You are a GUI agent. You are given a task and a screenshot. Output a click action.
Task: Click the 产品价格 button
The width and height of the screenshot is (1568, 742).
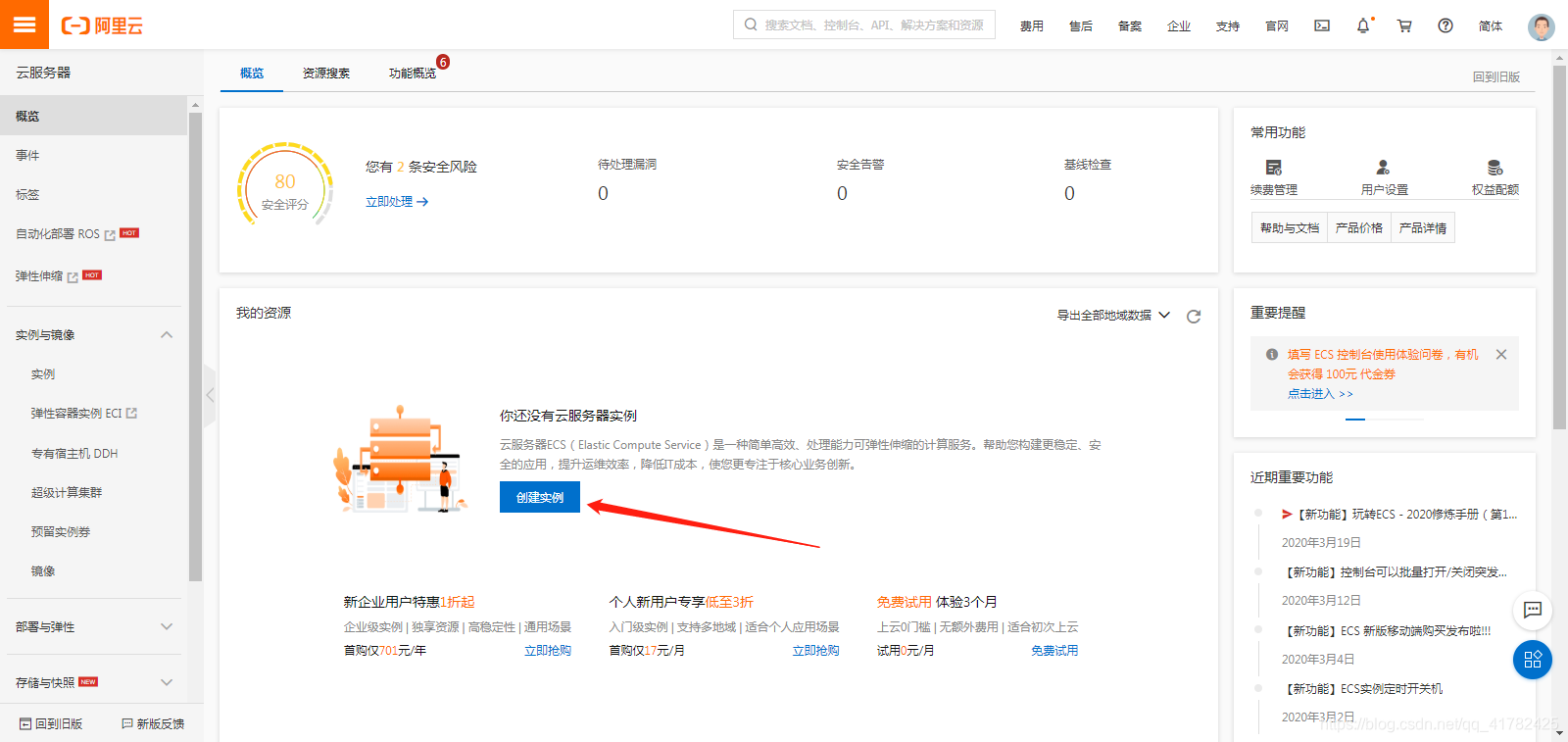click(1359, 228)
